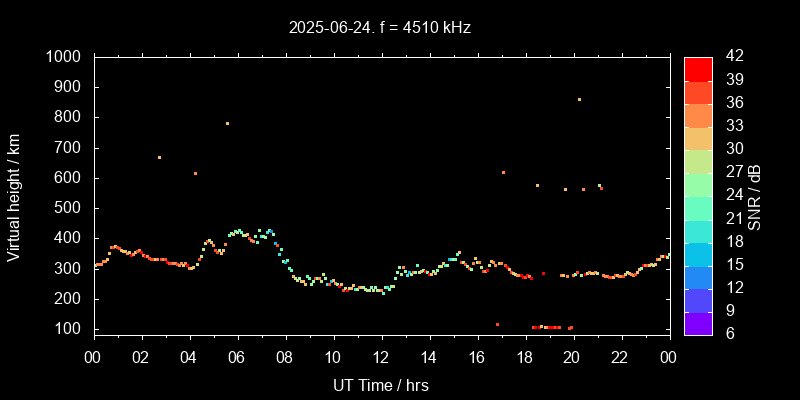Image resolution: width=800 pixels, height=400 pixels.
Task: Select the isolated data point near 860 km
Action: click(x=579, y=99)
